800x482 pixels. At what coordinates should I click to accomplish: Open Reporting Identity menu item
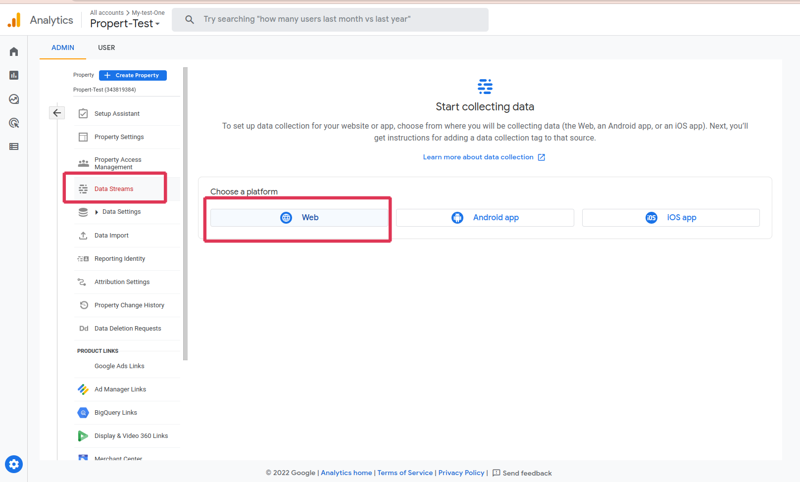click(120, 259)
